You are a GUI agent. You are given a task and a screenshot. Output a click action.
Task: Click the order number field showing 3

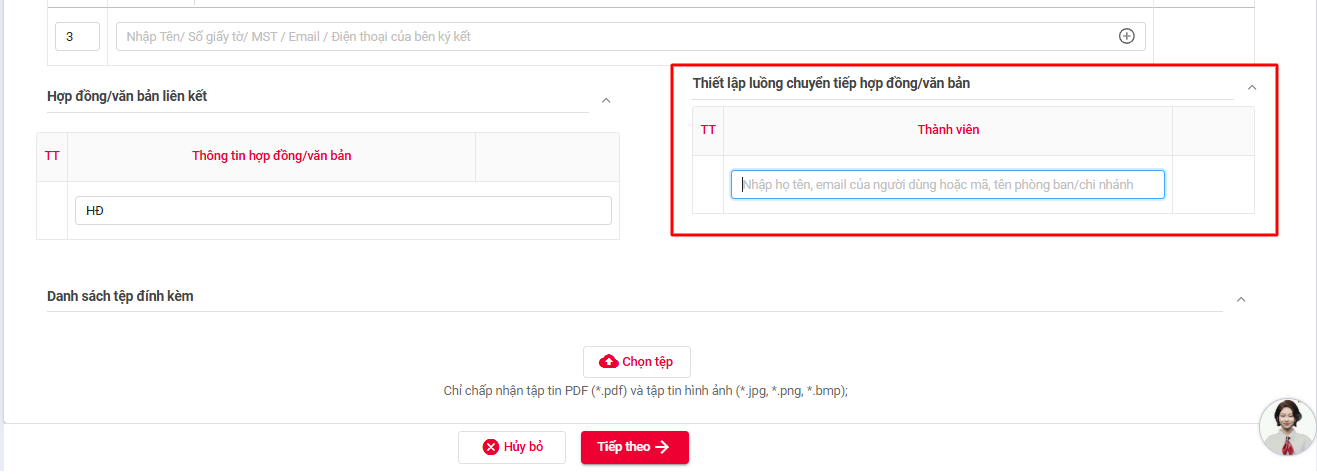point(78,37)
